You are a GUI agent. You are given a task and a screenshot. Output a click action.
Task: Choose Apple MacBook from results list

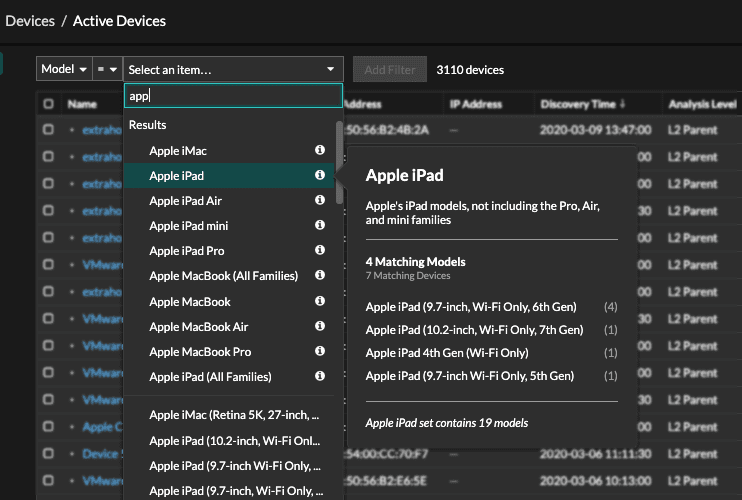click(190, 302)
